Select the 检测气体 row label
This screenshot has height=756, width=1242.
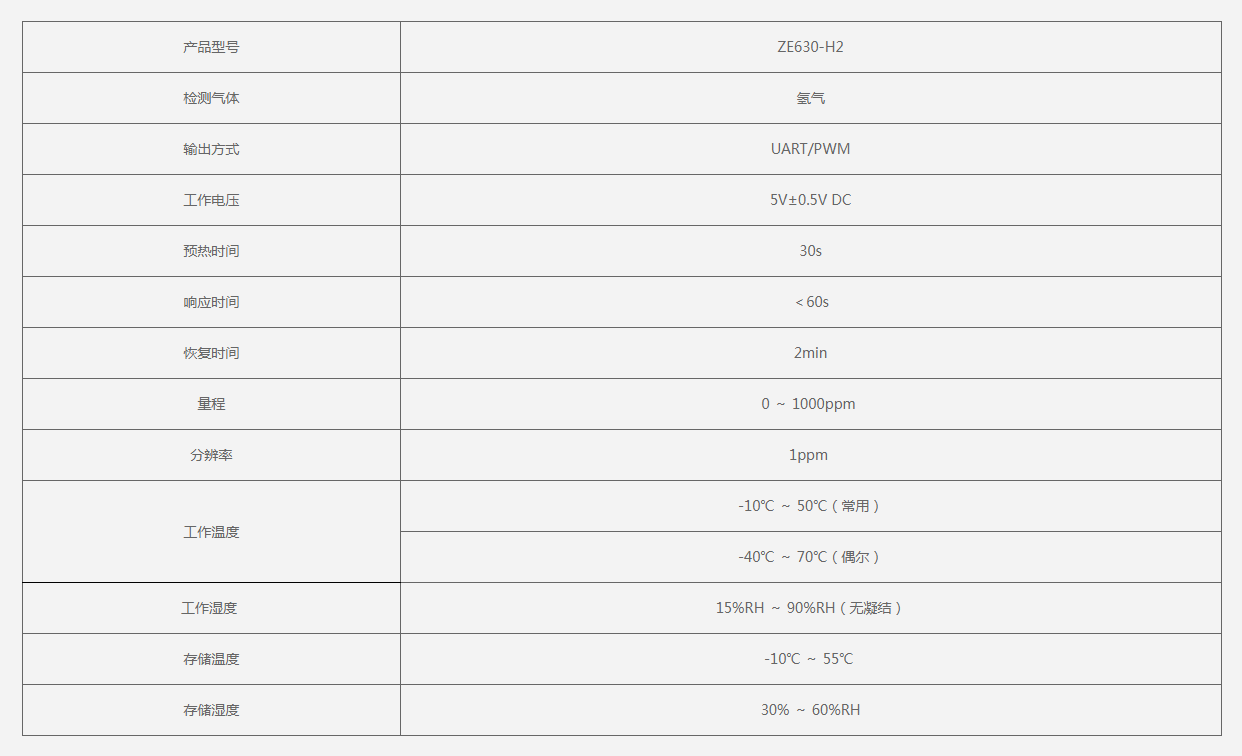click(211, 98)
